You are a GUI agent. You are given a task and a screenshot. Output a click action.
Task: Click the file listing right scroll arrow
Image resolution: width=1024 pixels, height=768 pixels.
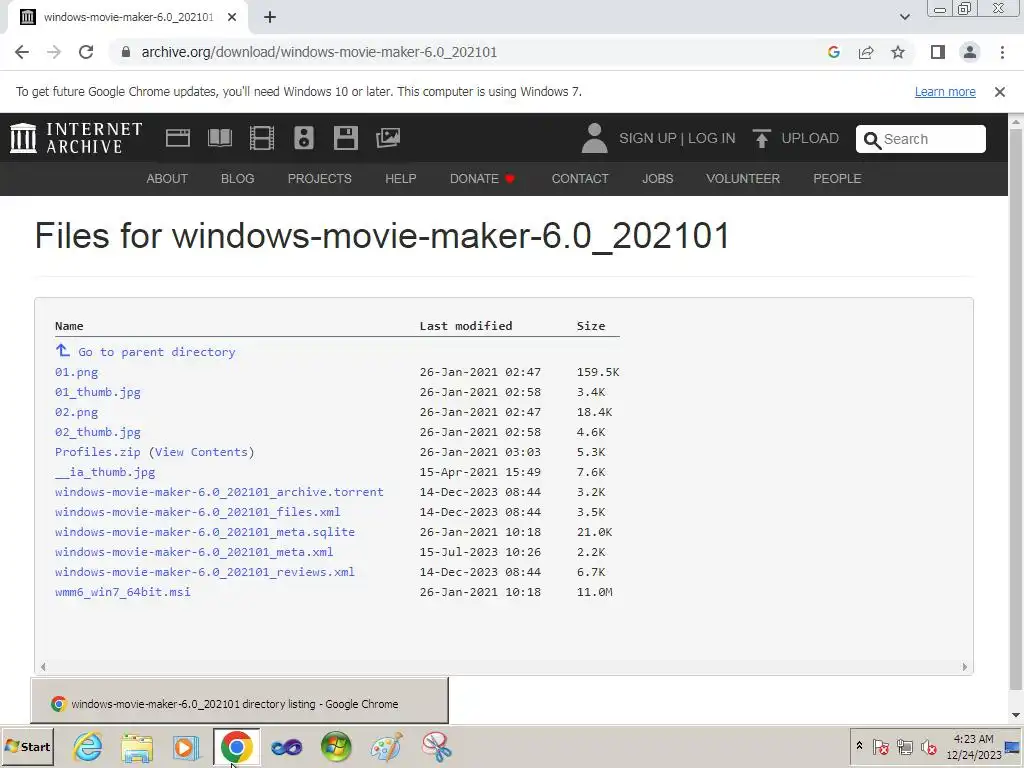pos(965,667)
